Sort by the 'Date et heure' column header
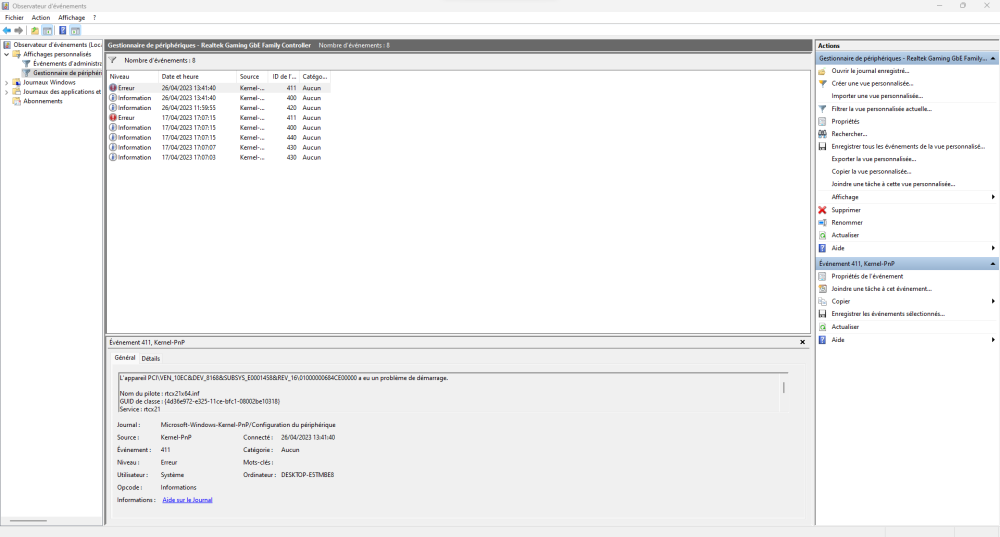Screen dimensions: 1000x537 click(198, 77)
